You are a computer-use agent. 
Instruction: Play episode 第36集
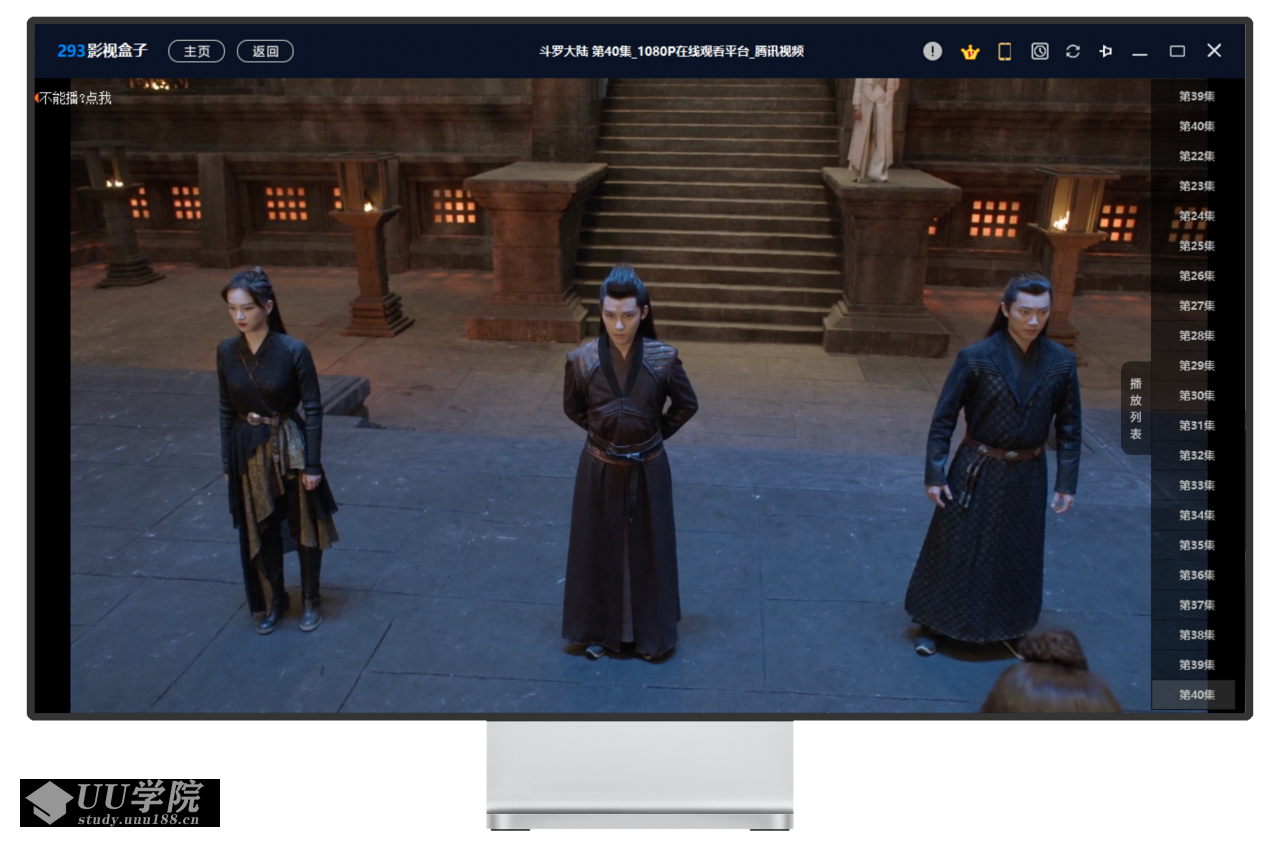point(1196,576)
